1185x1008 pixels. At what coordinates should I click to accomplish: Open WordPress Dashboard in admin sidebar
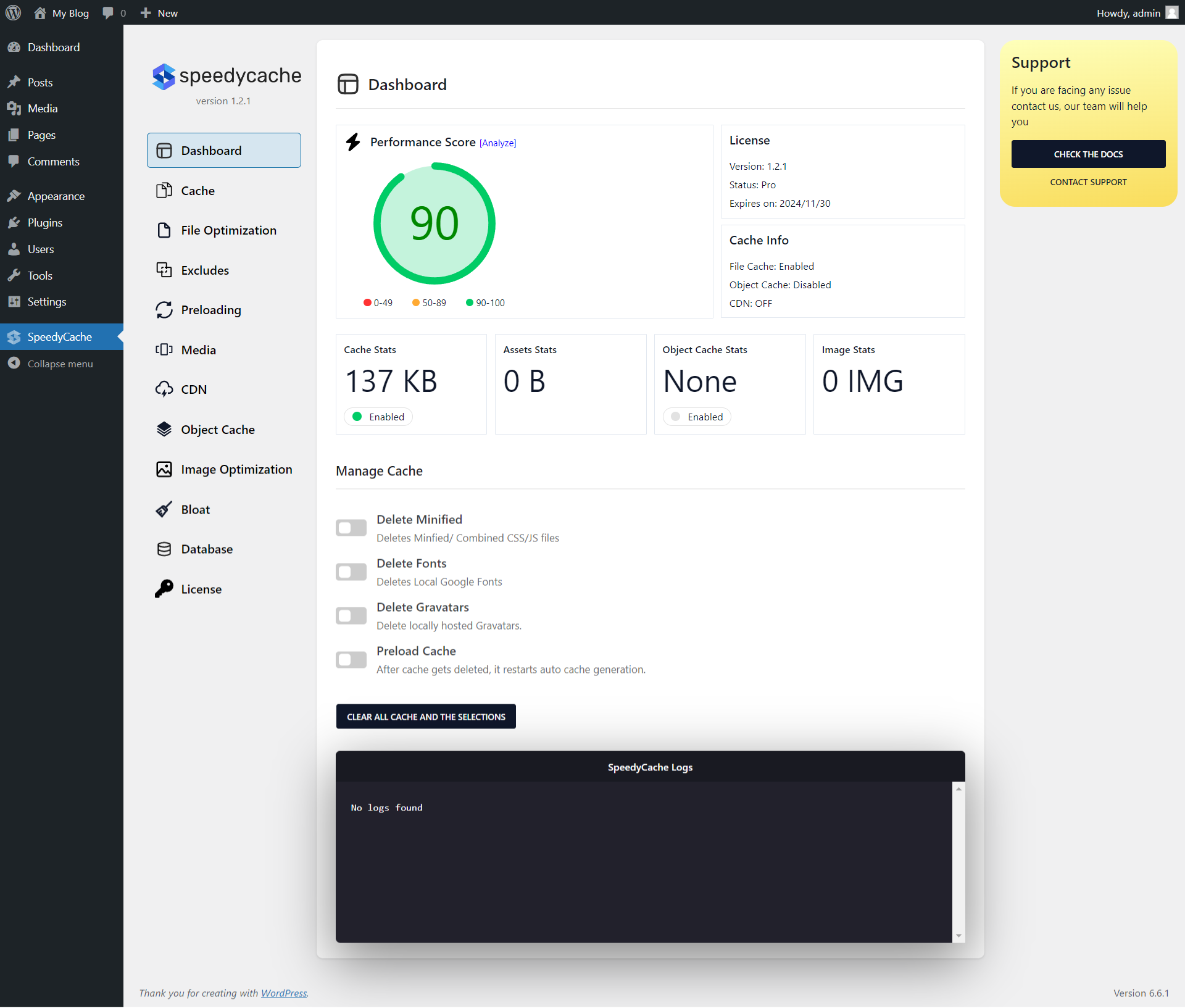[62, 48]
